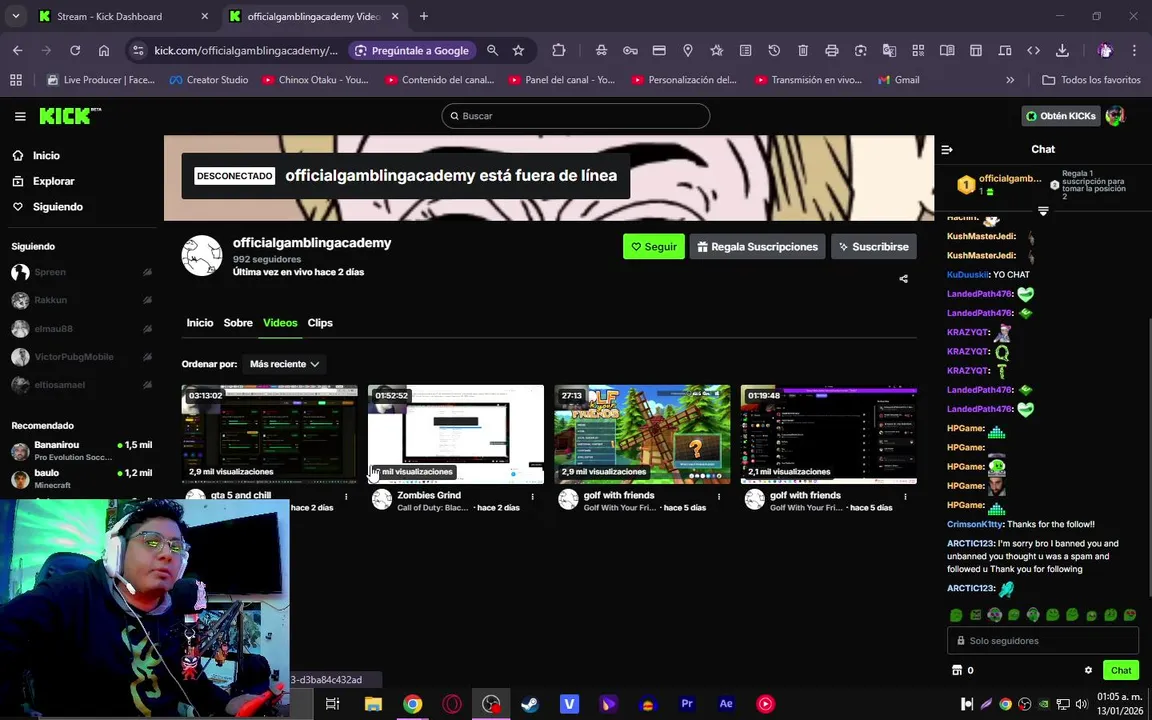Open the user profile avatar in header
Screen dimensions: 1152x720
tap(1115, 115)
